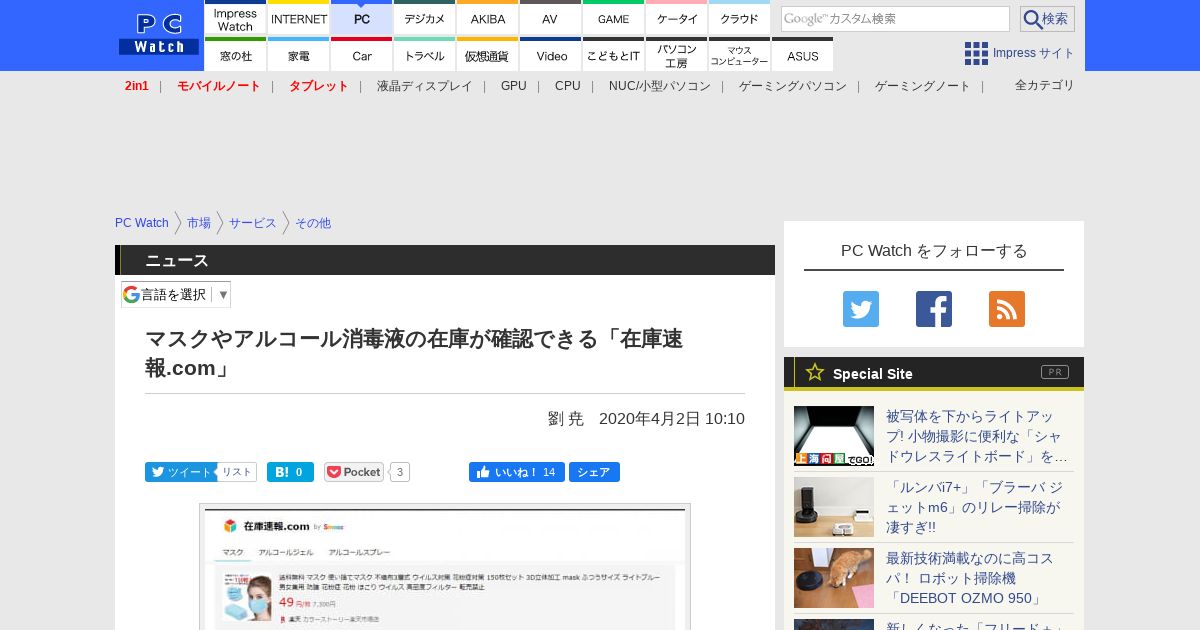Click the 在庫速報.com article screenshot
This screenshot has width=1200, height=630.
coord(444,566)
